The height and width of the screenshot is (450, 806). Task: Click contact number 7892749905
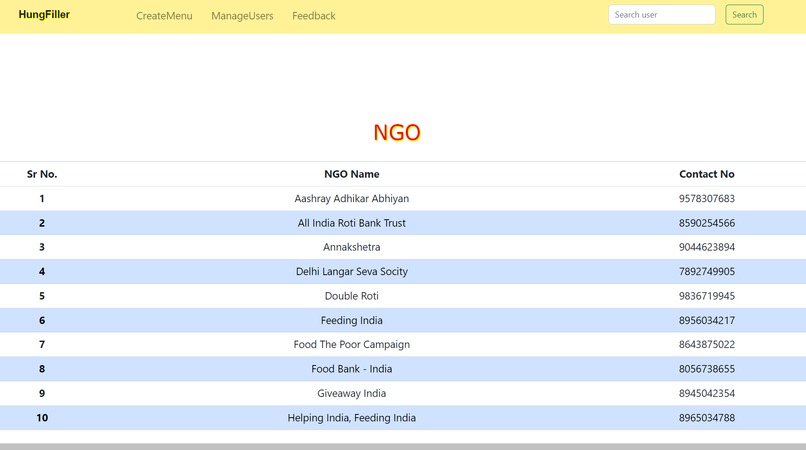tap(707, 272)
